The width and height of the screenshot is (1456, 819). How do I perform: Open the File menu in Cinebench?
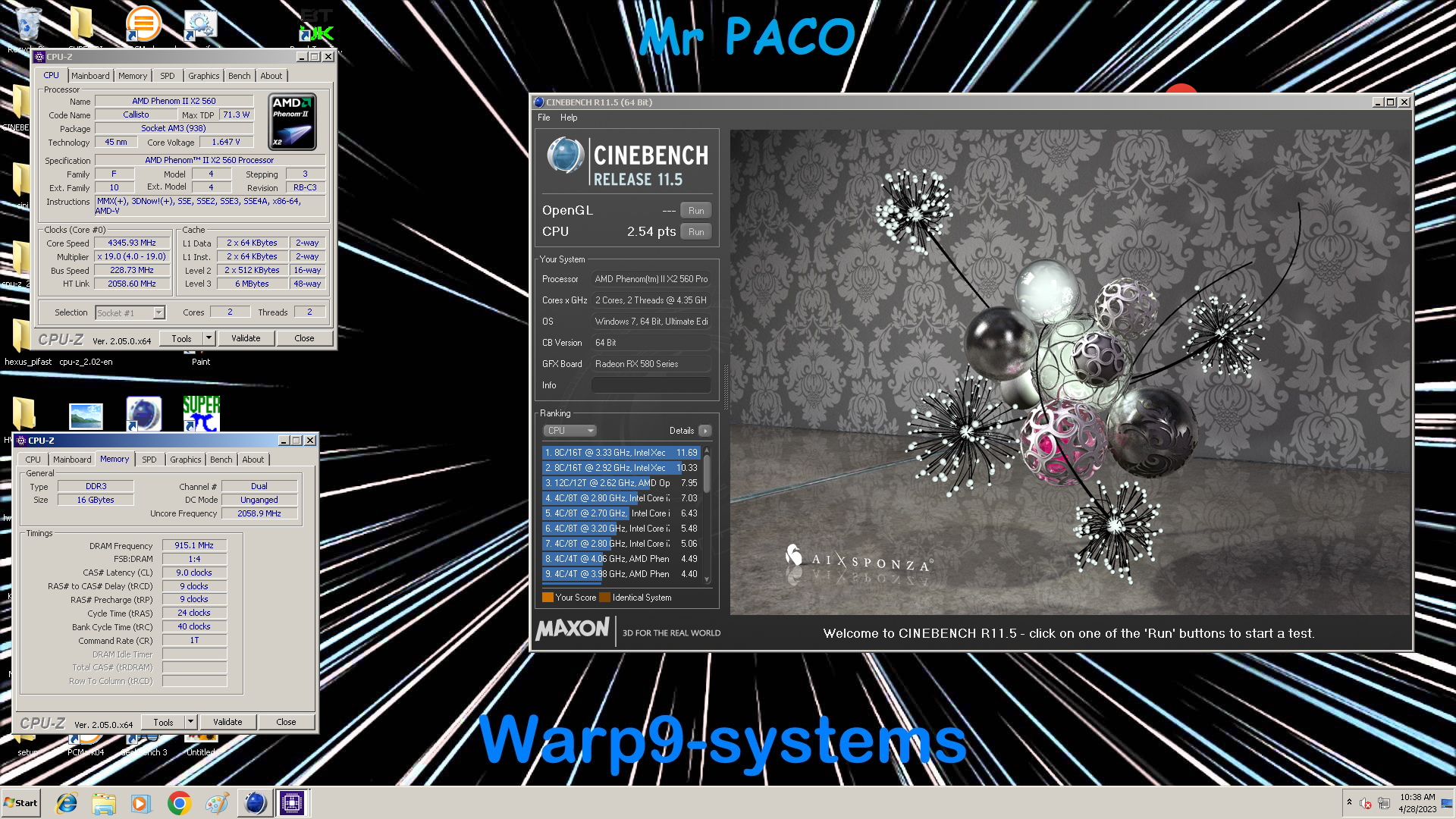544,118
